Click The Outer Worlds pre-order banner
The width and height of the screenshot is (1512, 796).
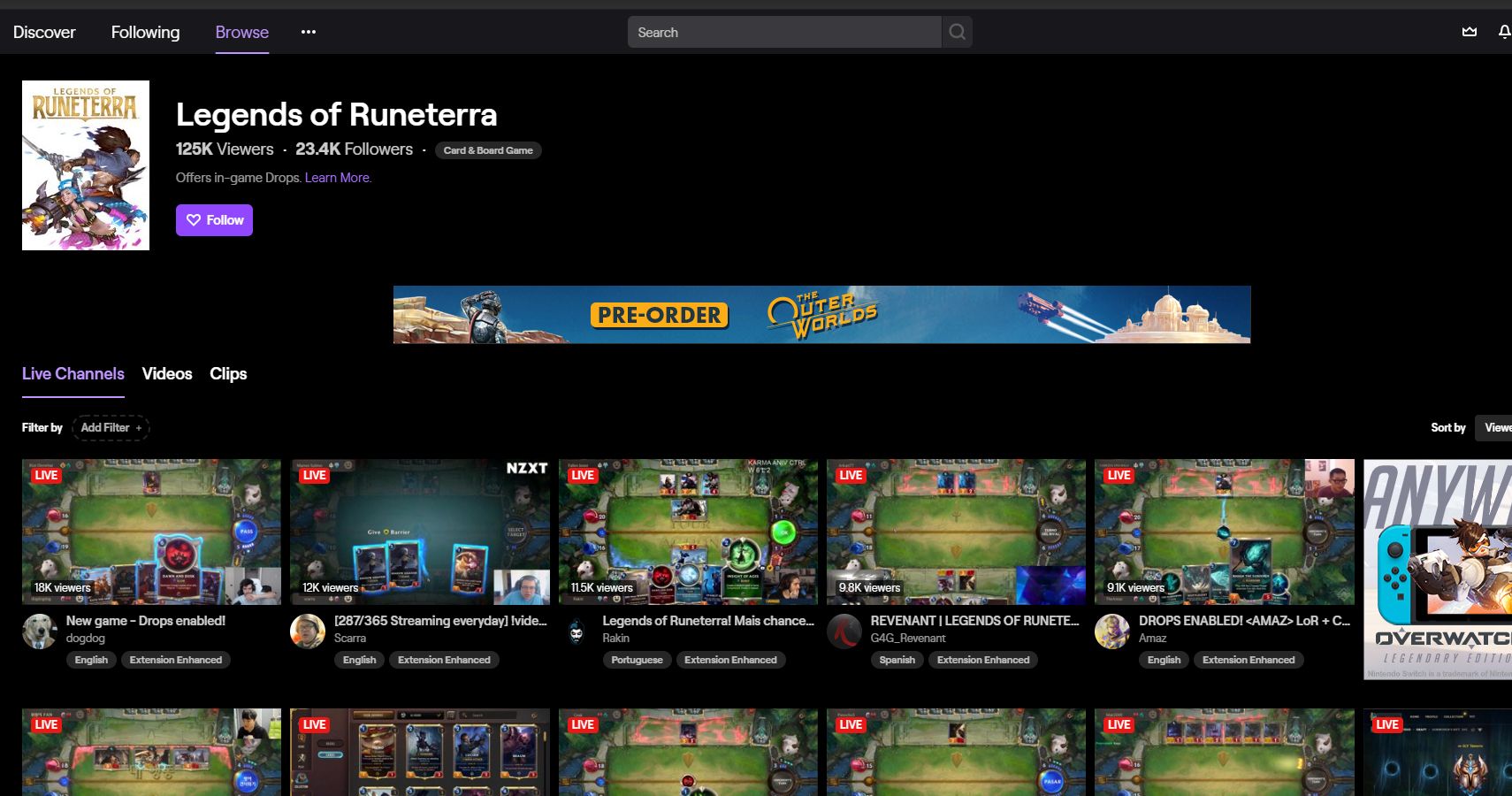tap(821, 314)
